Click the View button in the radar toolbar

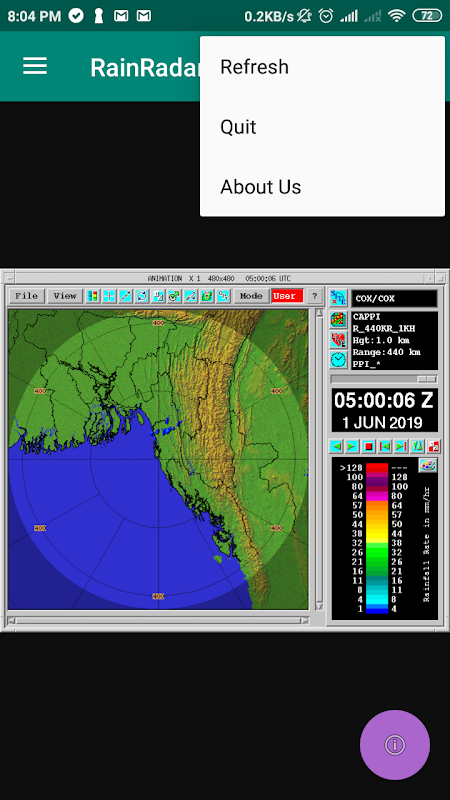click(x=65, y=296)
